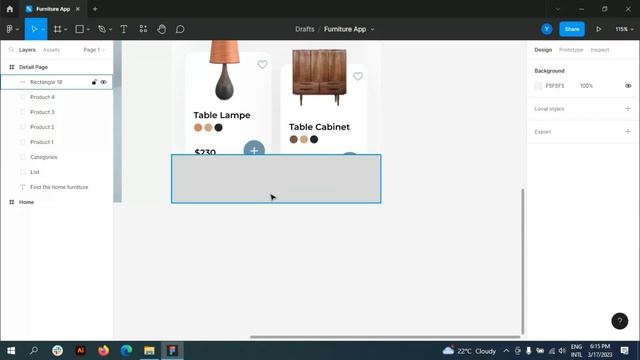640x360 pixels.
Task: Open shape tools dropdown arrow
Action: click(88, 29)
